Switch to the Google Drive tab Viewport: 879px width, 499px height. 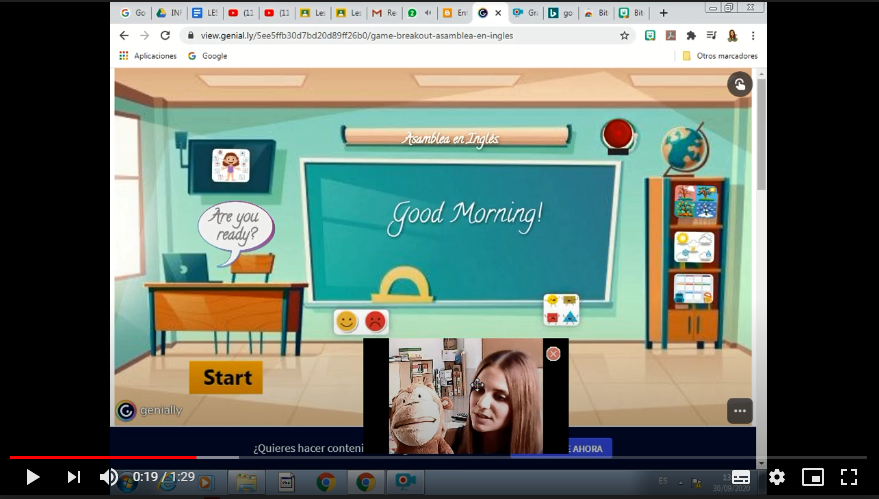[x=168, y=13]
